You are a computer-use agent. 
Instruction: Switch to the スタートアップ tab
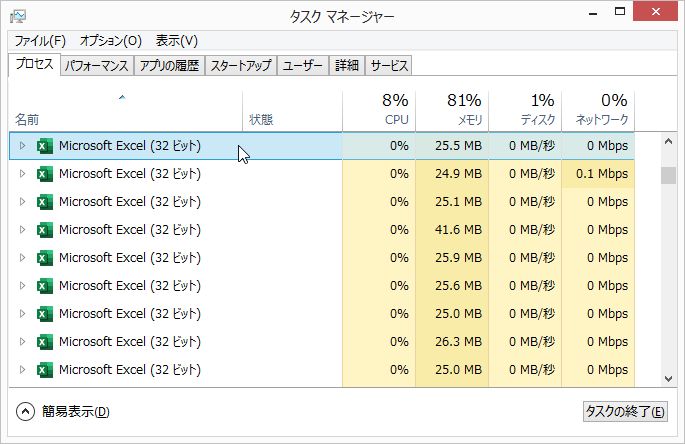click(241, 66)
